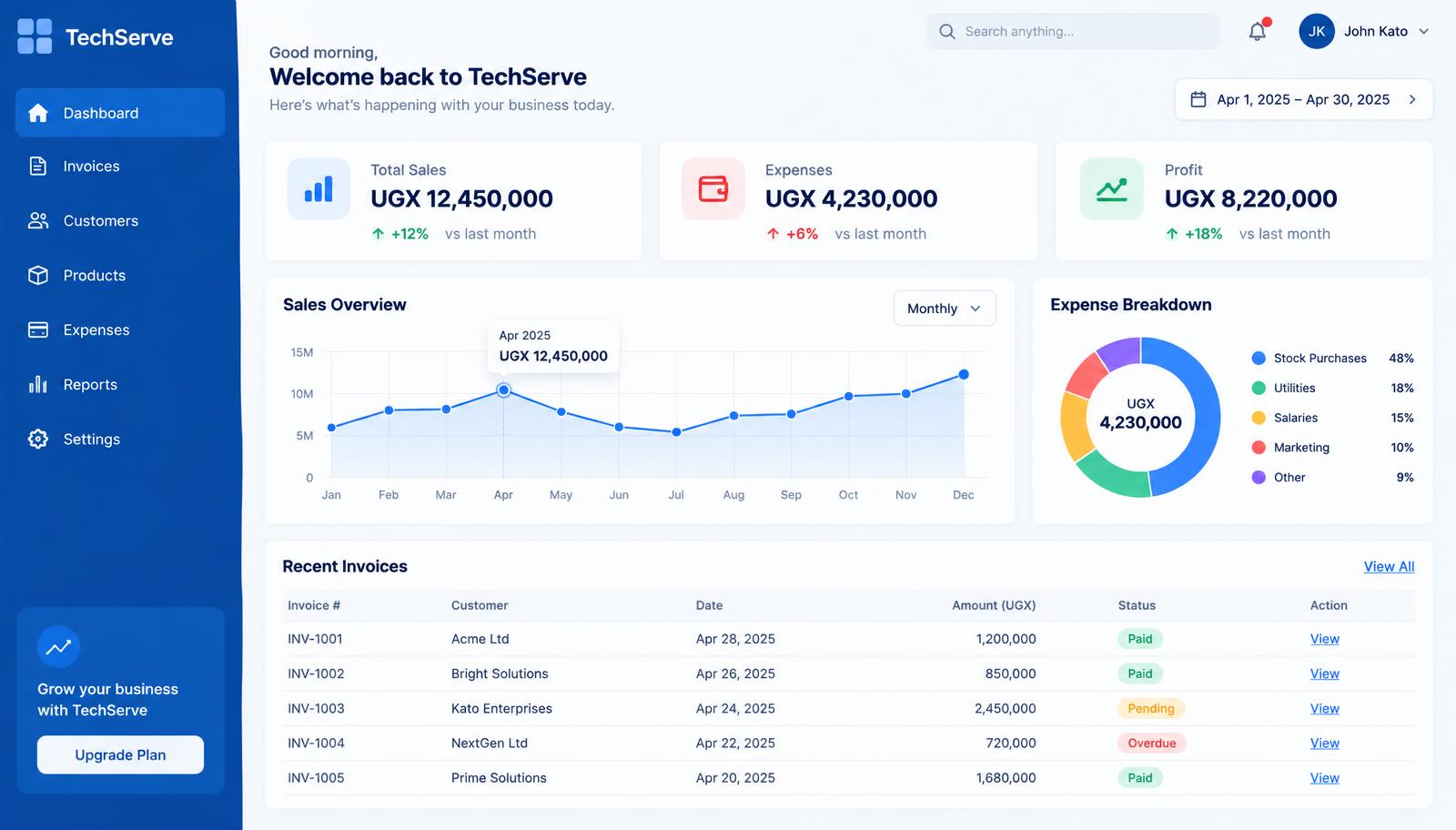The width and height of the screenshot is (1456, 830).
Task: Open Expenses from the sidebar
Action: [x=120, y=329]
